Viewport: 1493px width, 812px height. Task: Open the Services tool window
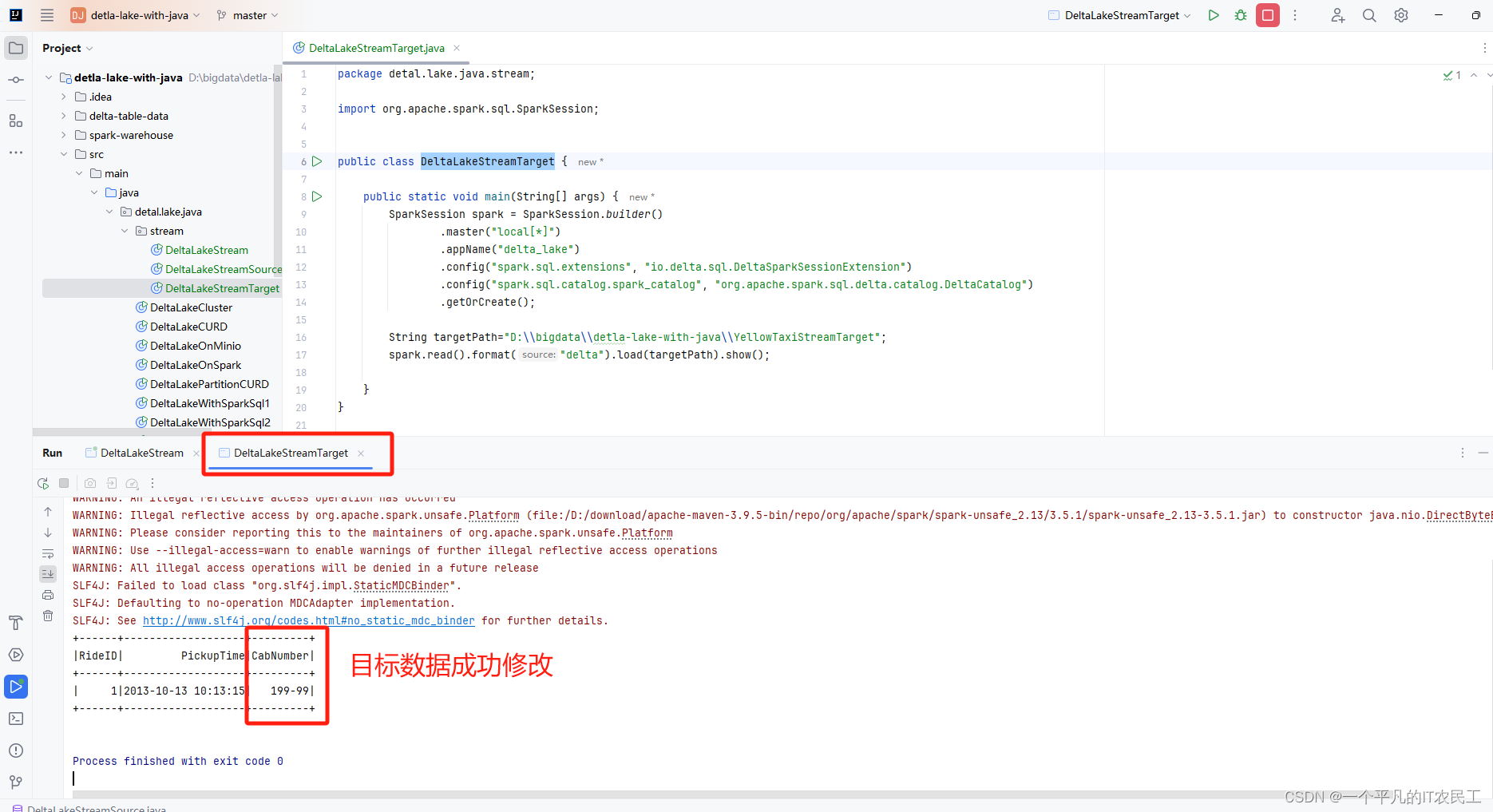click(x=16, y=655)
